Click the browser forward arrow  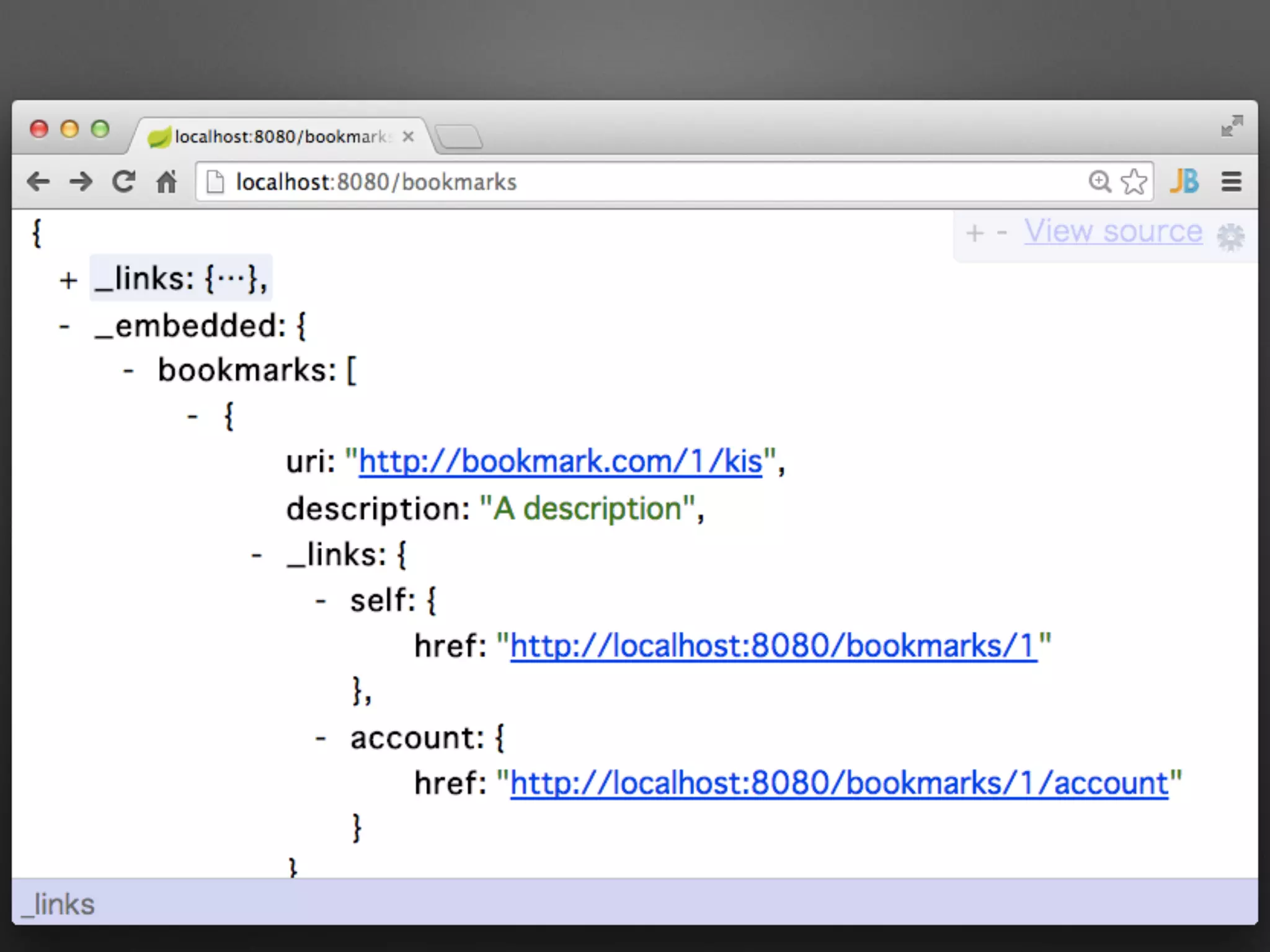pos(81,182)
